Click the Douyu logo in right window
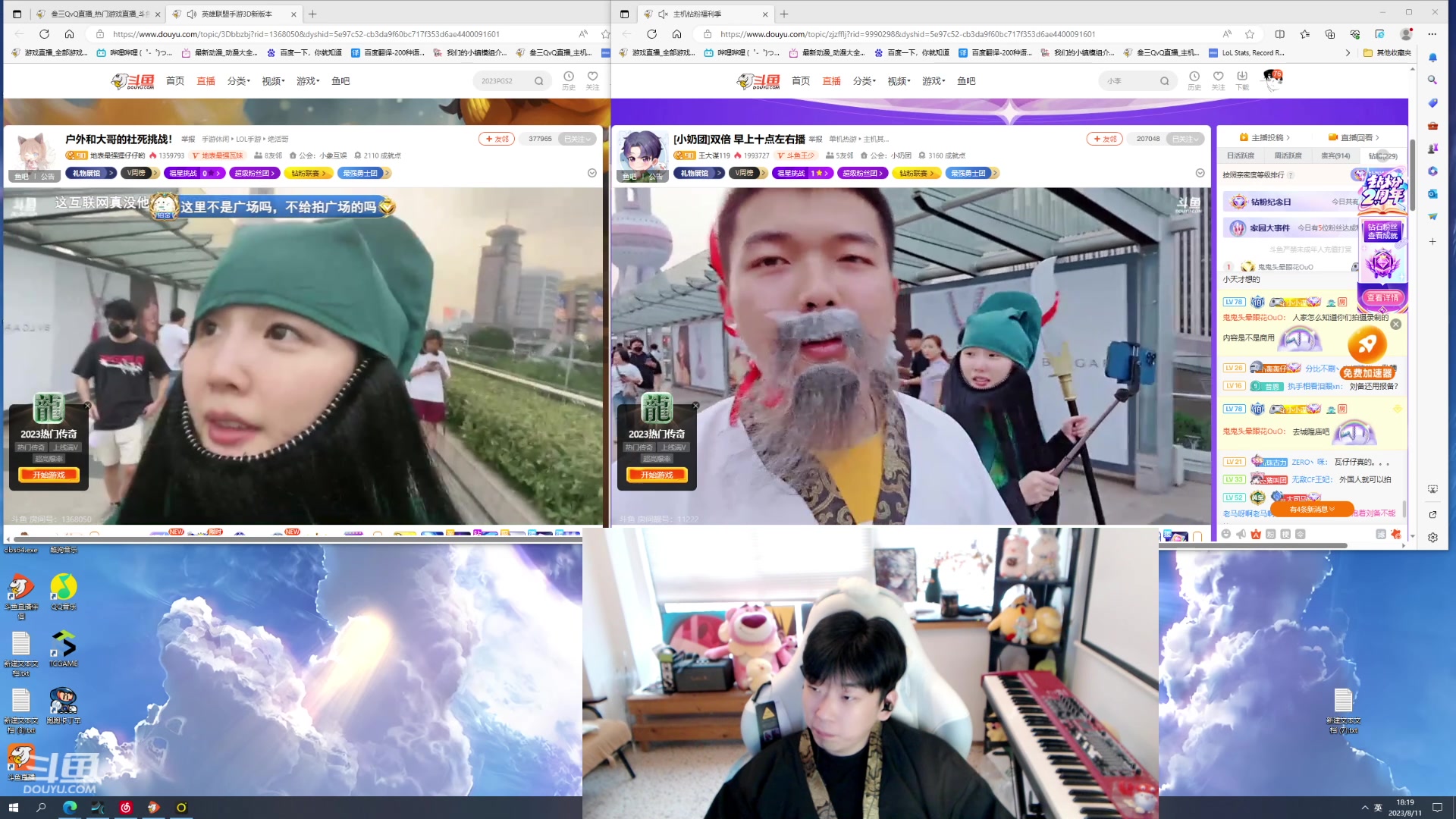This screenshot has height=819, width=1456. tap(758, 81)
